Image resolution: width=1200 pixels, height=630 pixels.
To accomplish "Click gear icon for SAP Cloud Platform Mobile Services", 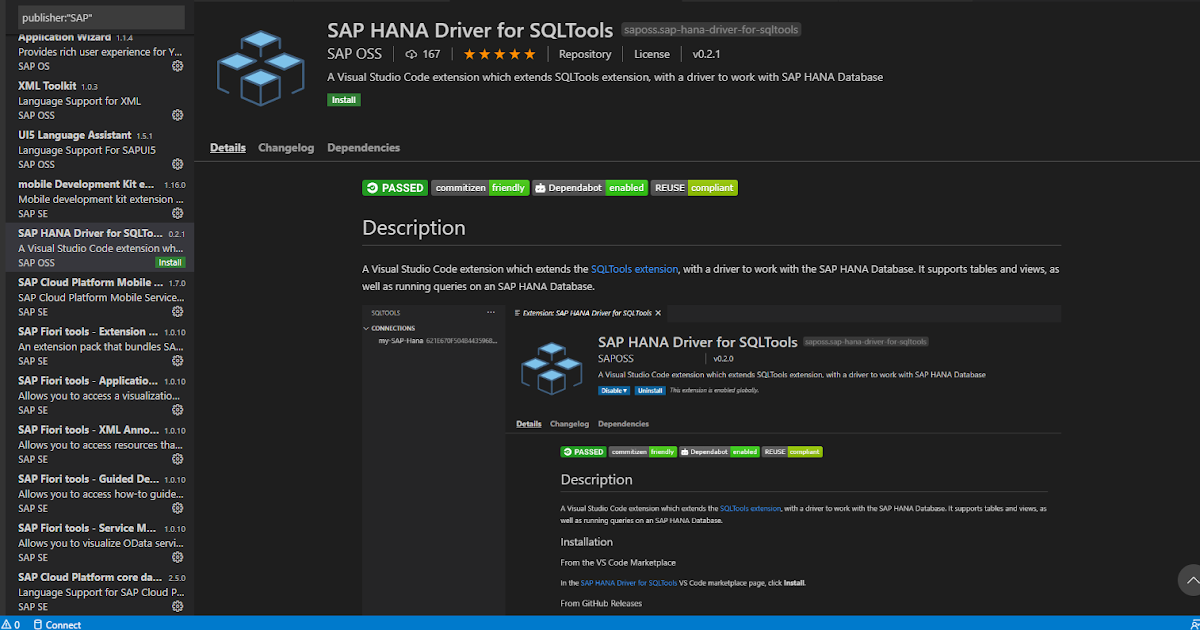I will (177, 312).
